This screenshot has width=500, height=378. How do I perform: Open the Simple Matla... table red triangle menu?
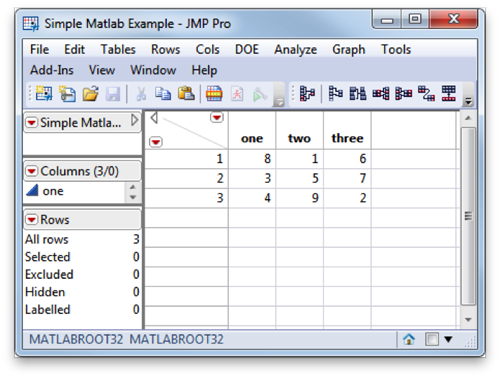click(x=32, y=123)
